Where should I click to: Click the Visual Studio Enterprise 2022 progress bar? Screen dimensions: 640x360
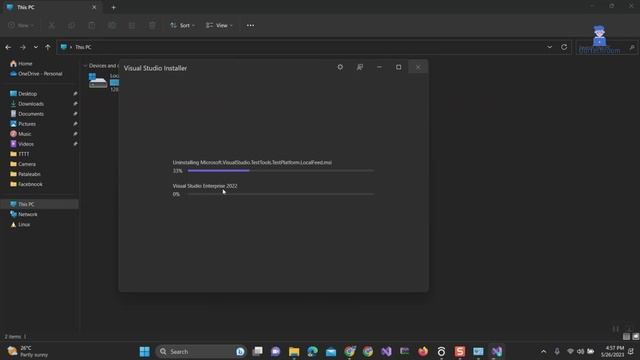[x=280, y=194]
